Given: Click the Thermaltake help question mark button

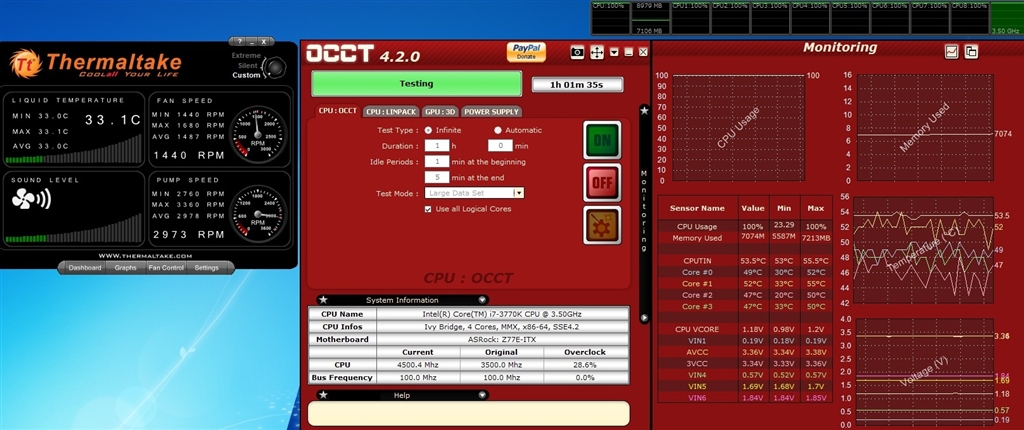Looking at the screenshot, I should [240, 41].
